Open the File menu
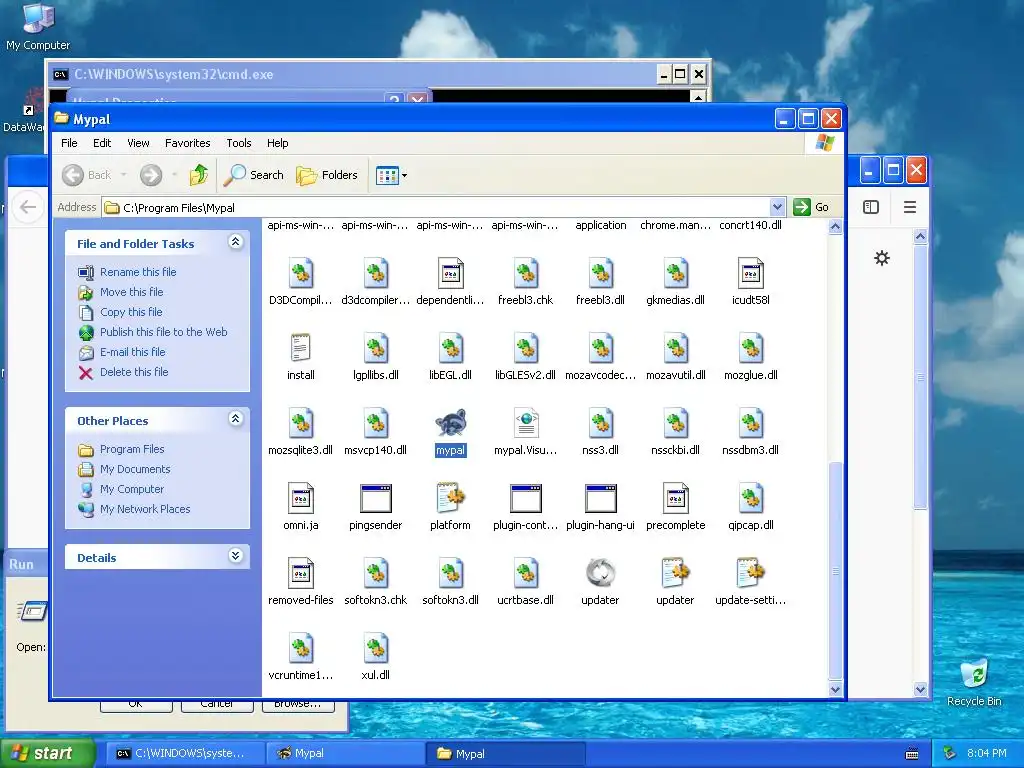 coord(69,143)
